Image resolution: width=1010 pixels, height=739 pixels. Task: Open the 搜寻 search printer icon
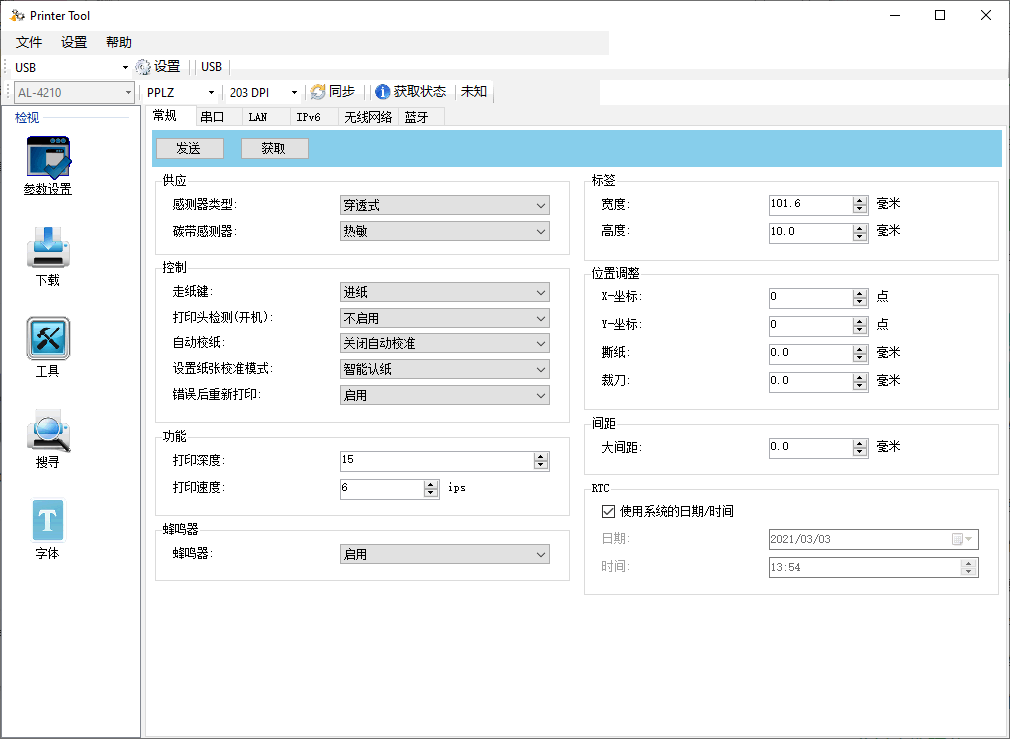coord(48,430)
